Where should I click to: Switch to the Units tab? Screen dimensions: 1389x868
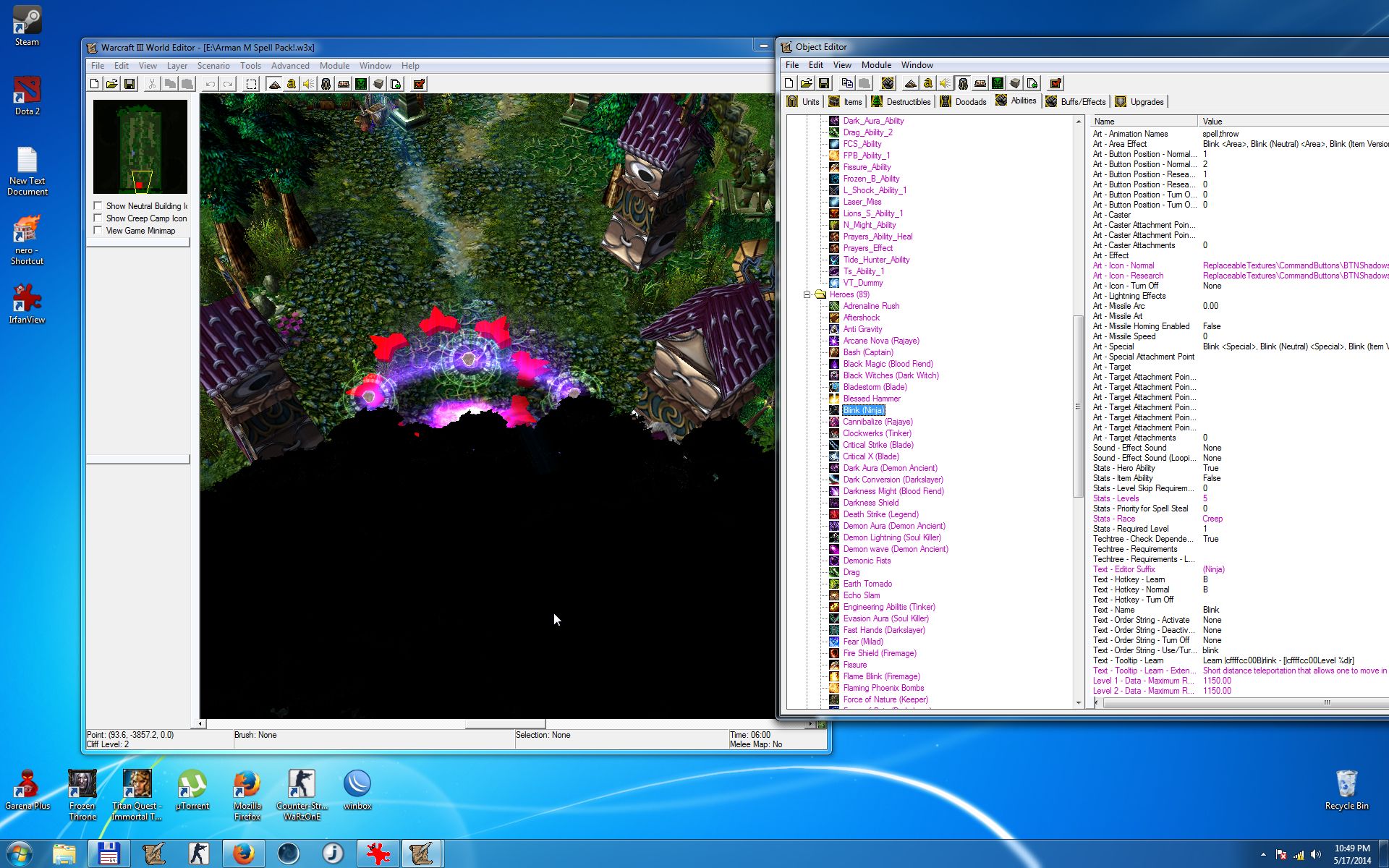tap(804, 102)
